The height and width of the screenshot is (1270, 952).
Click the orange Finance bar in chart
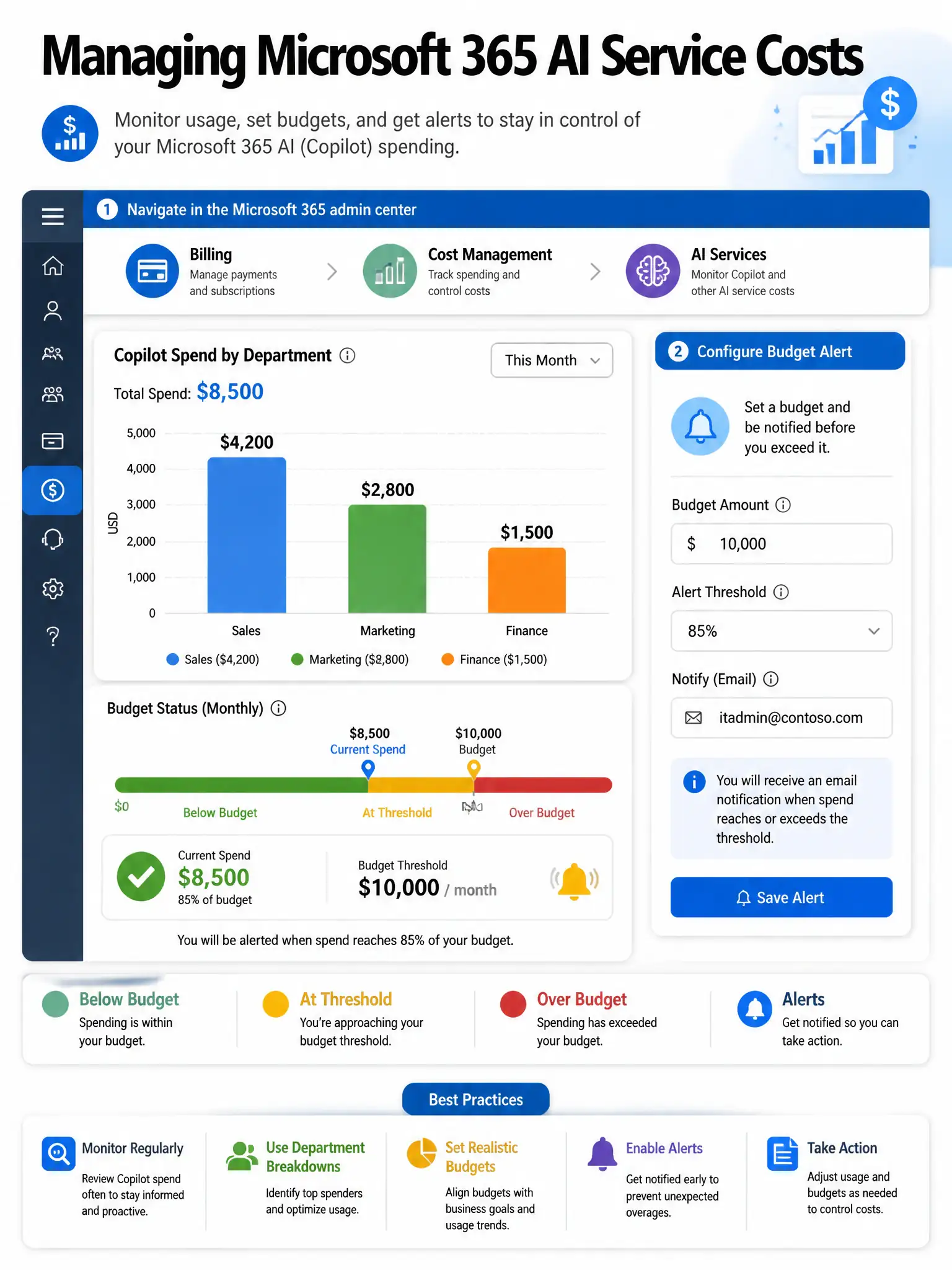[527, 580]
